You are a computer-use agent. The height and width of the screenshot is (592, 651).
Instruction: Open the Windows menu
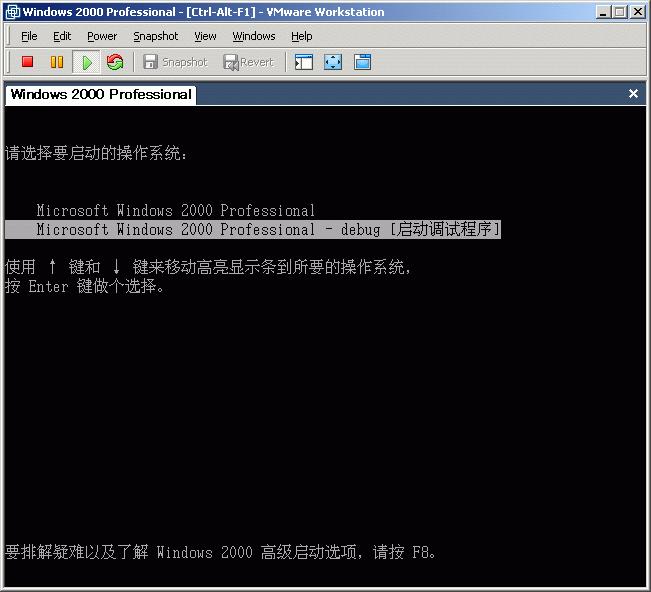pyautogui.click(x=254, y=37)
